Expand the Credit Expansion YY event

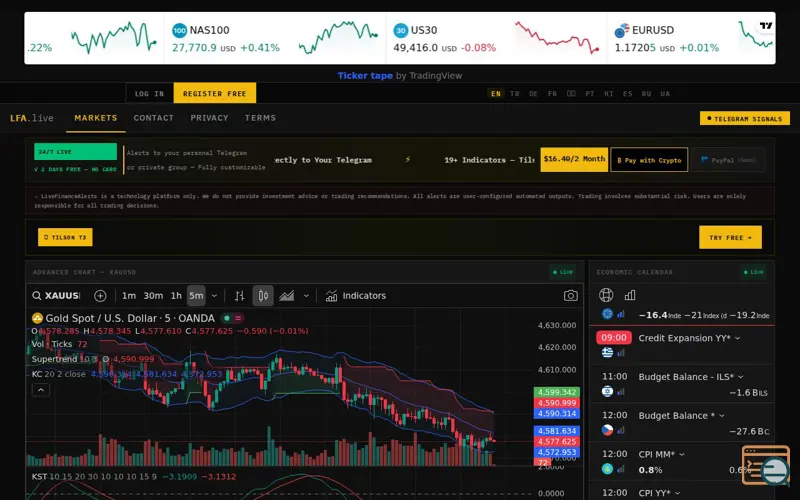click(x=689, y=338)
